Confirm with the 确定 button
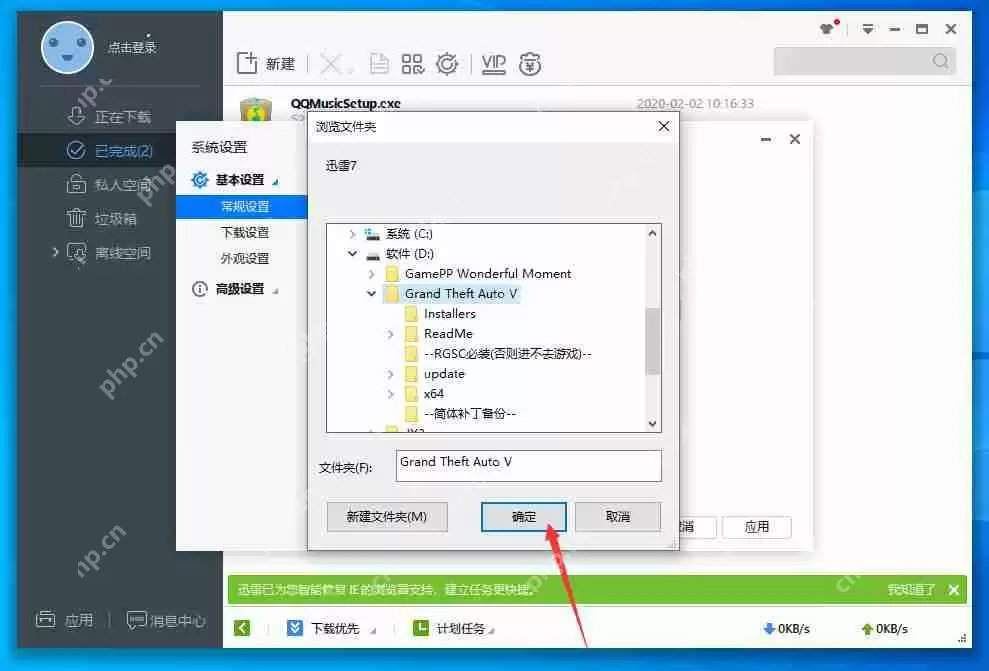Screen dimensions: 989x671 (524, 517)
